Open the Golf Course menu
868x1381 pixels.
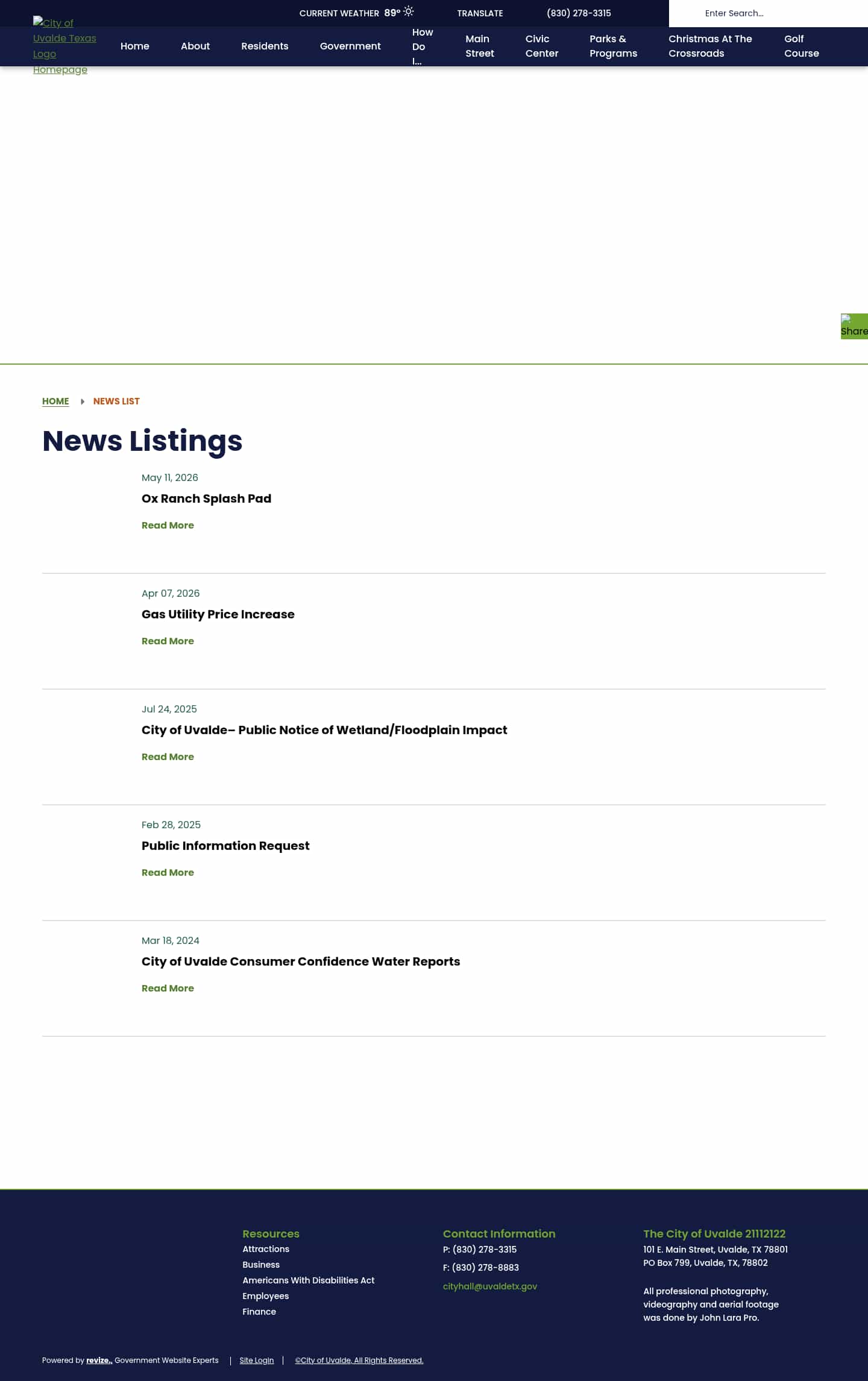802,46
